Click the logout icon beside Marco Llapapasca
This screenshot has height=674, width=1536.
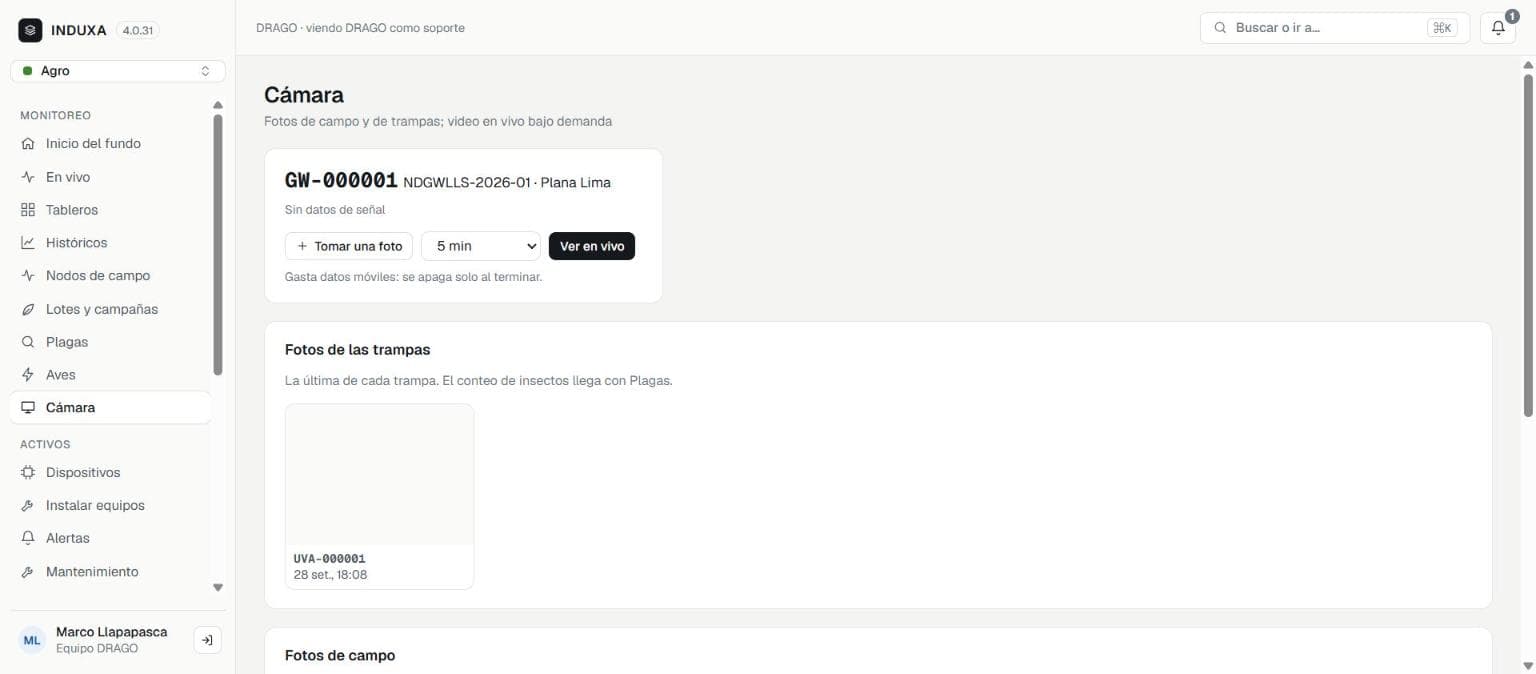207,640
